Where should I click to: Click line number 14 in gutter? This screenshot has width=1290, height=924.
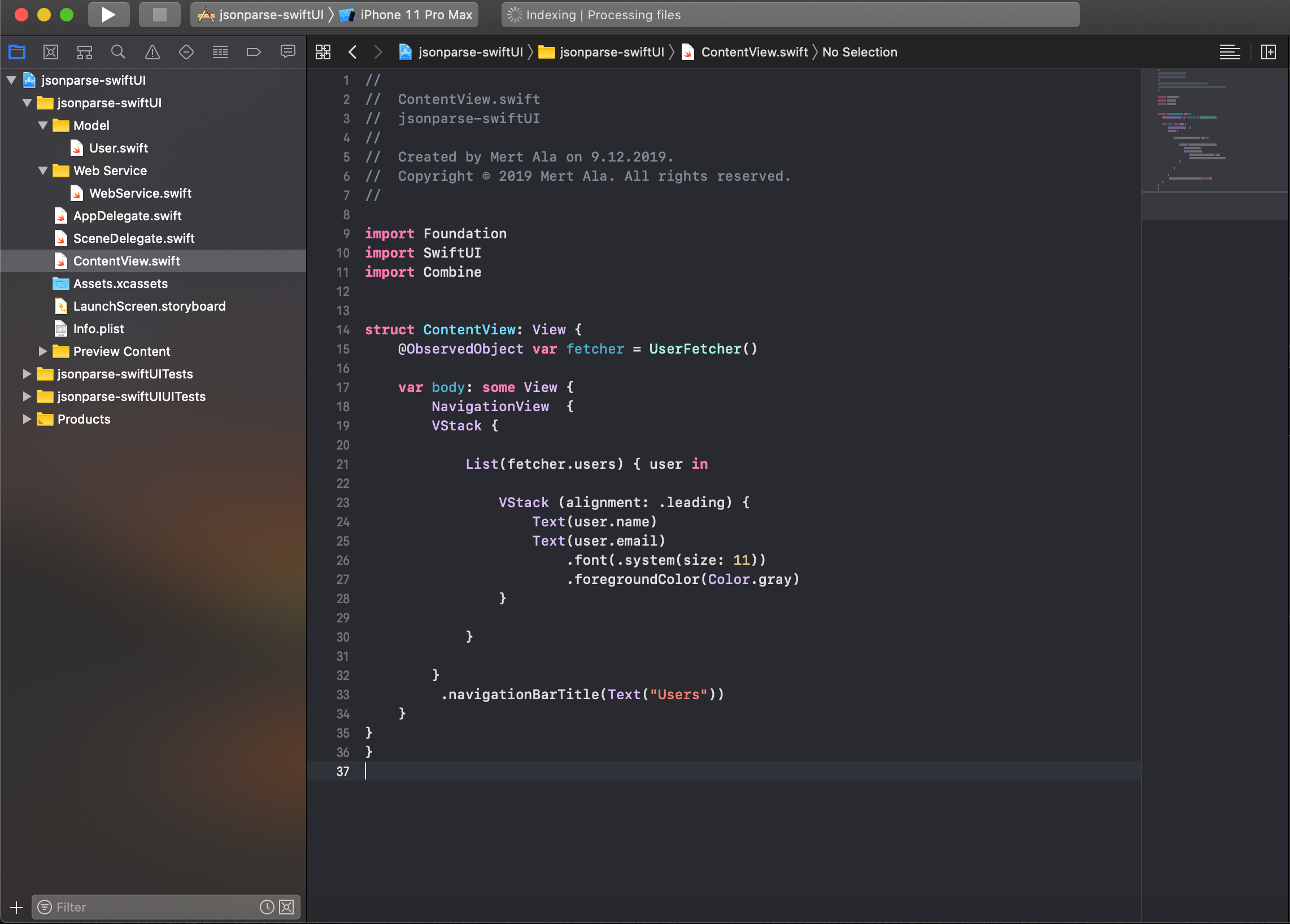343,330
